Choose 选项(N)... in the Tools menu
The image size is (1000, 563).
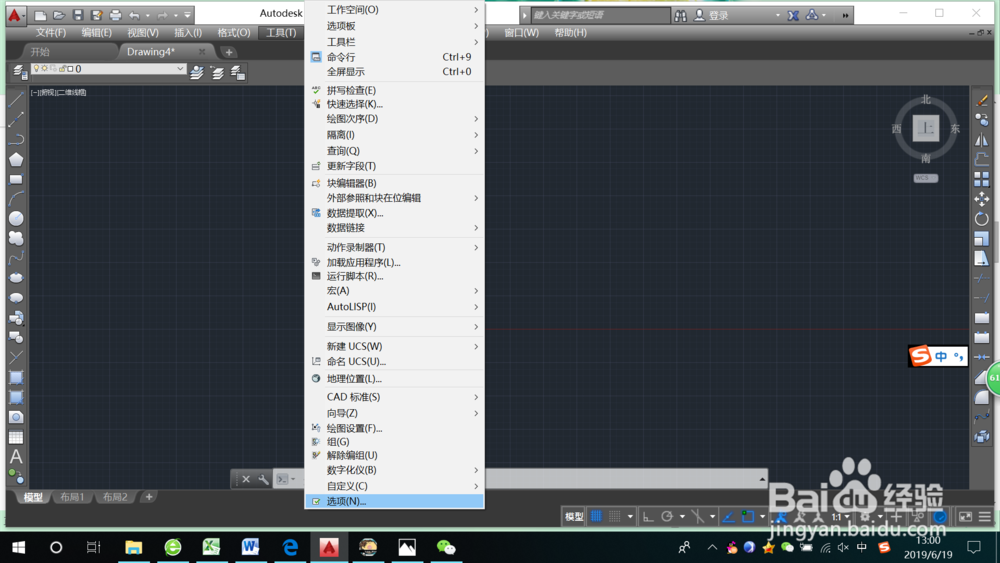point(394,501)
